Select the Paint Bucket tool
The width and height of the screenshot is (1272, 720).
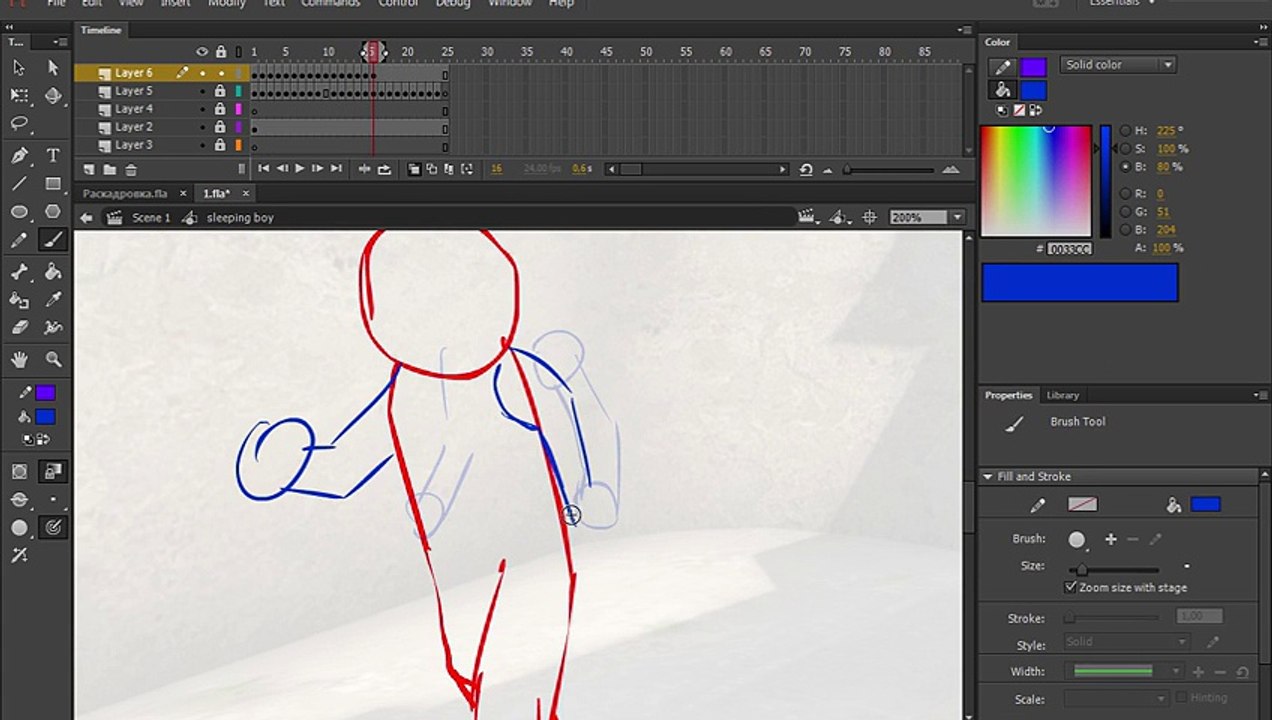click(53, 271)
